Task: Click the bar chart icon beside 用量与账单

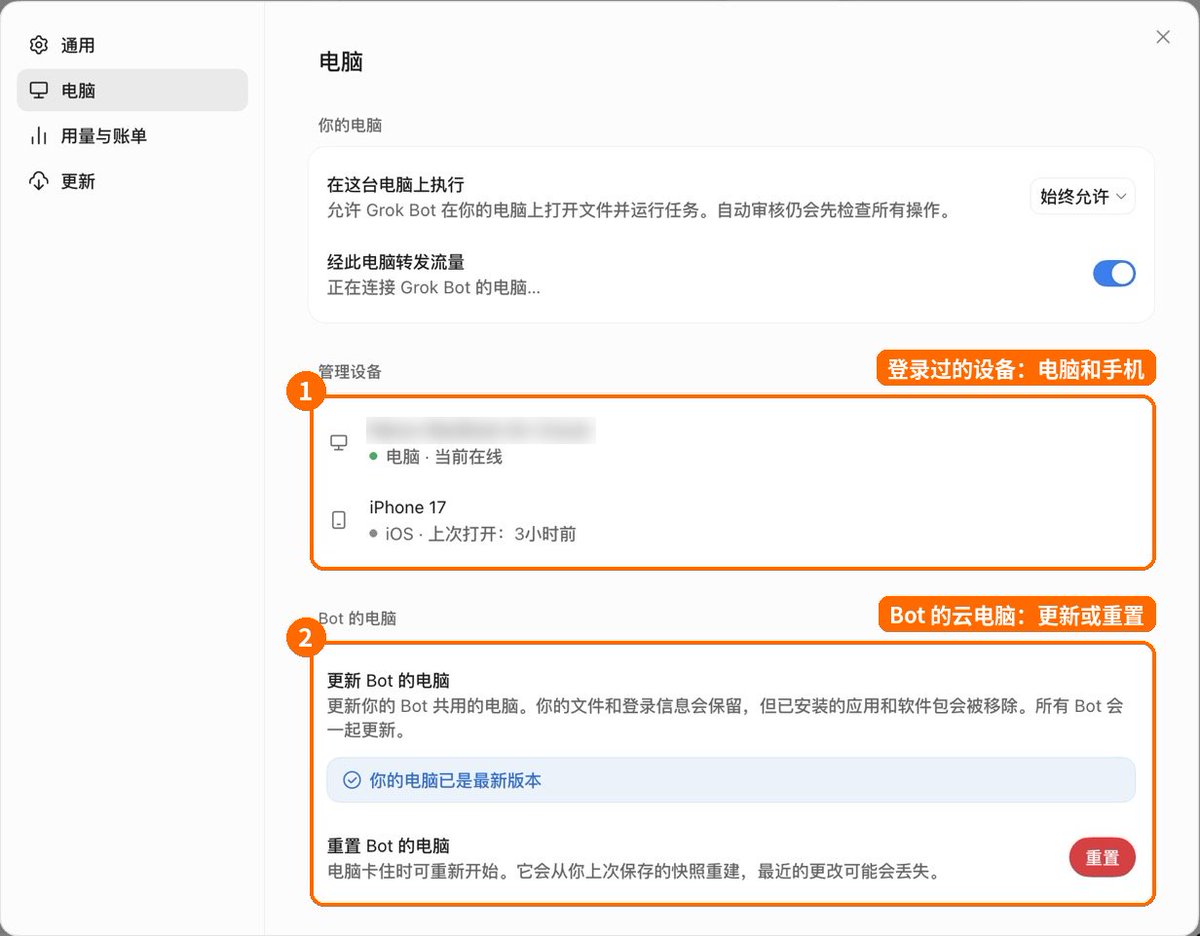Action: (x=39, y=135)
